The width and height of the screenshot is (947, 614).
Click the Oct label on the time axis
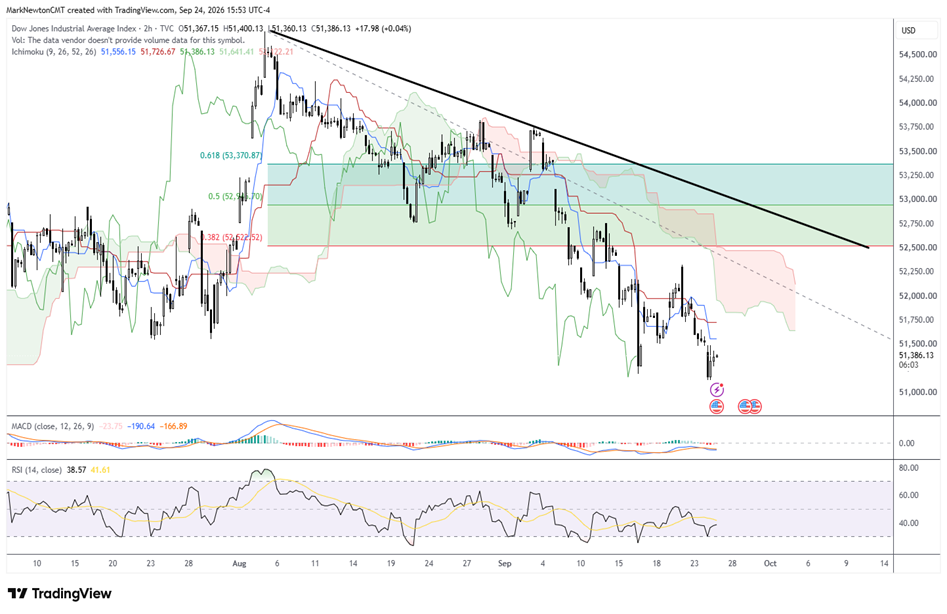[x=770, y=563]
